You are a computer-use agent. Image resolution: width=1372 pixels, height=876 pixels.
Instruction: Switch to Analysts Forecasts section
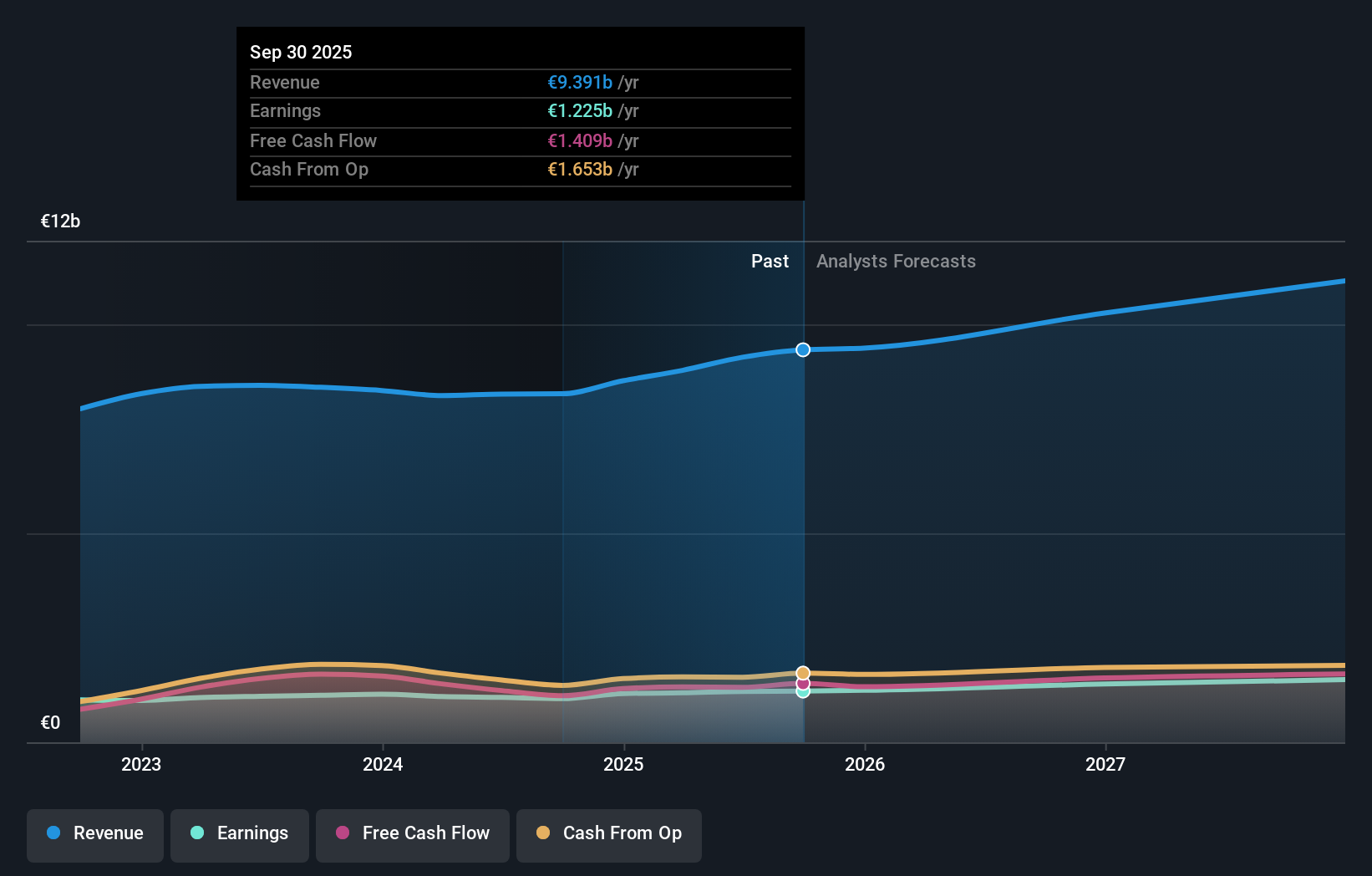896,261
